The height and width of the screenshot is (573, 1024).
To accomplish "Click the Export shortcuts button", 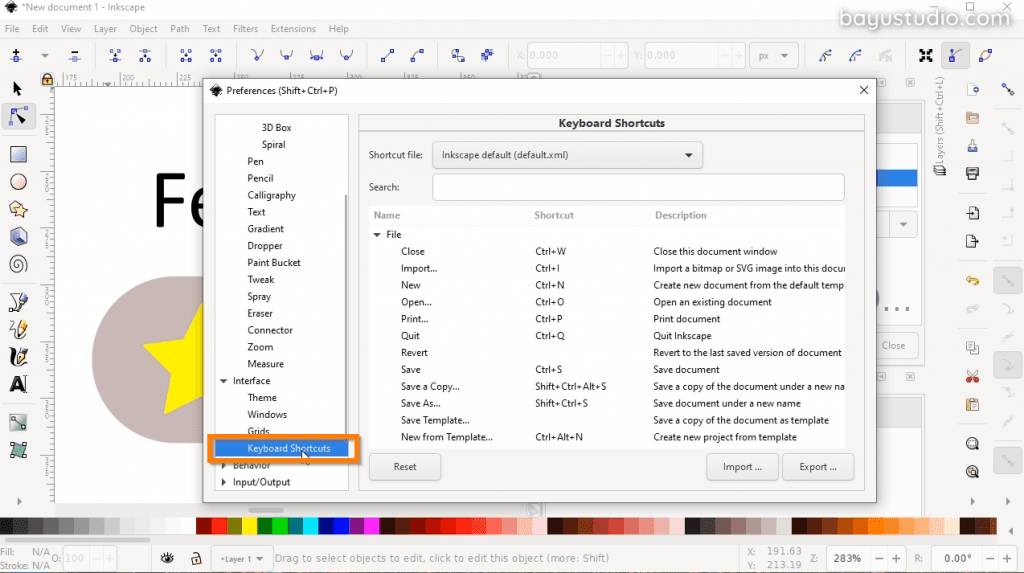I will (818, 467).
